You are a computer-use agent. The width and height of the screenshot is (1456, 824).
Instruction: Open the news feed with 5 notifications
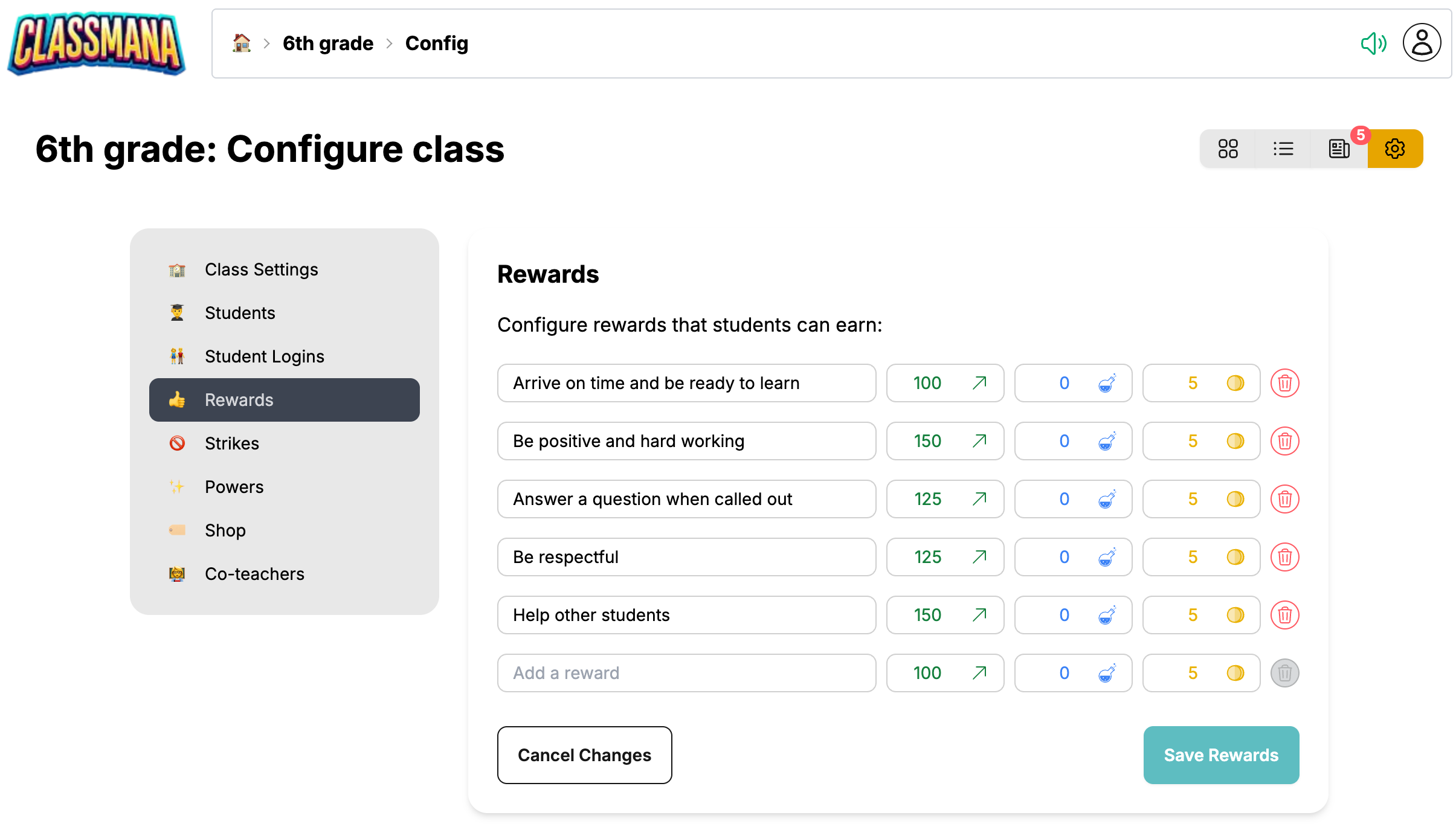pyautogui.click(x=1339, y=148)
